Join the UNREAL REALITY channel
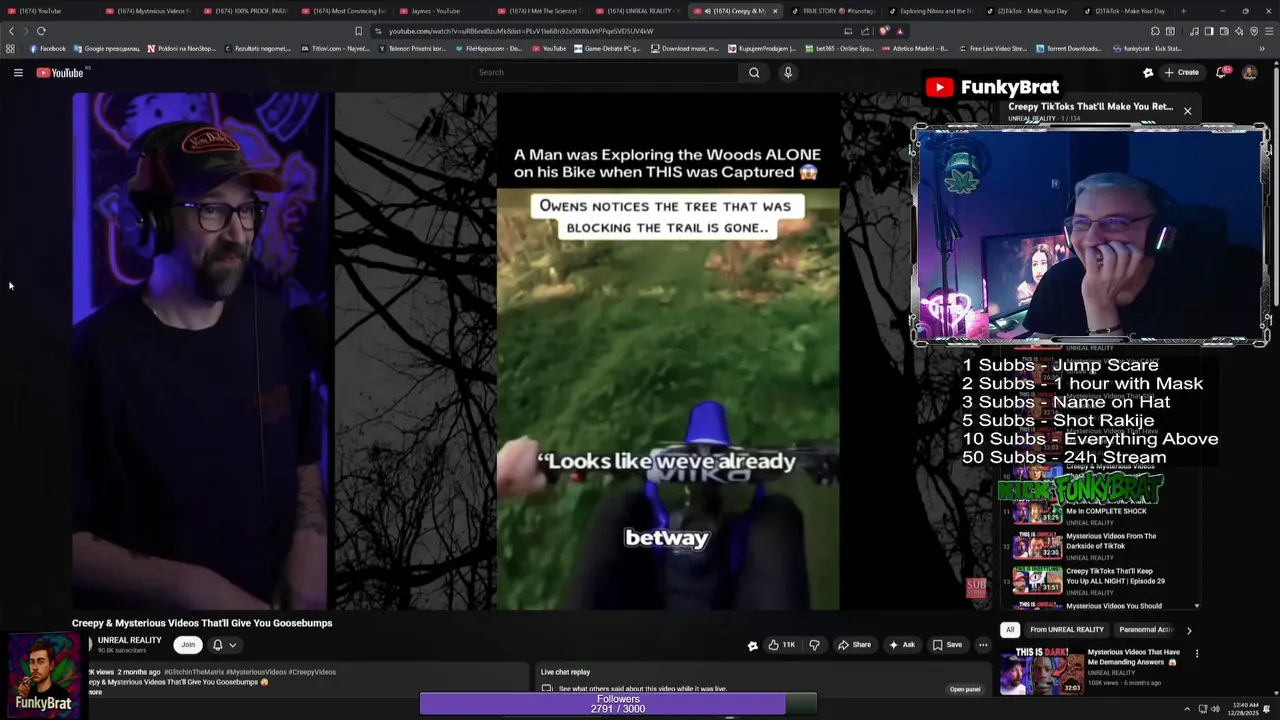1280x720 pixels. (x=187, y=645)
